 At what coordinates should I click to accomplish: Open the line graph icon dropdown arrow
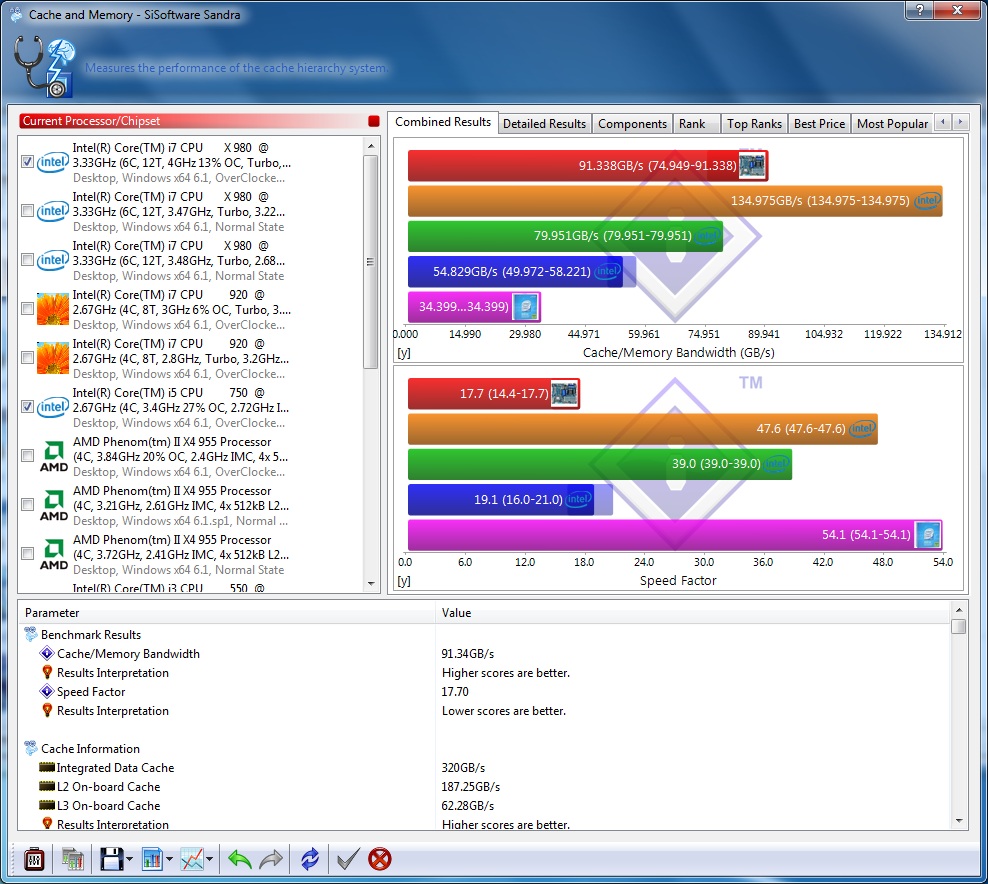pos(209,859)
